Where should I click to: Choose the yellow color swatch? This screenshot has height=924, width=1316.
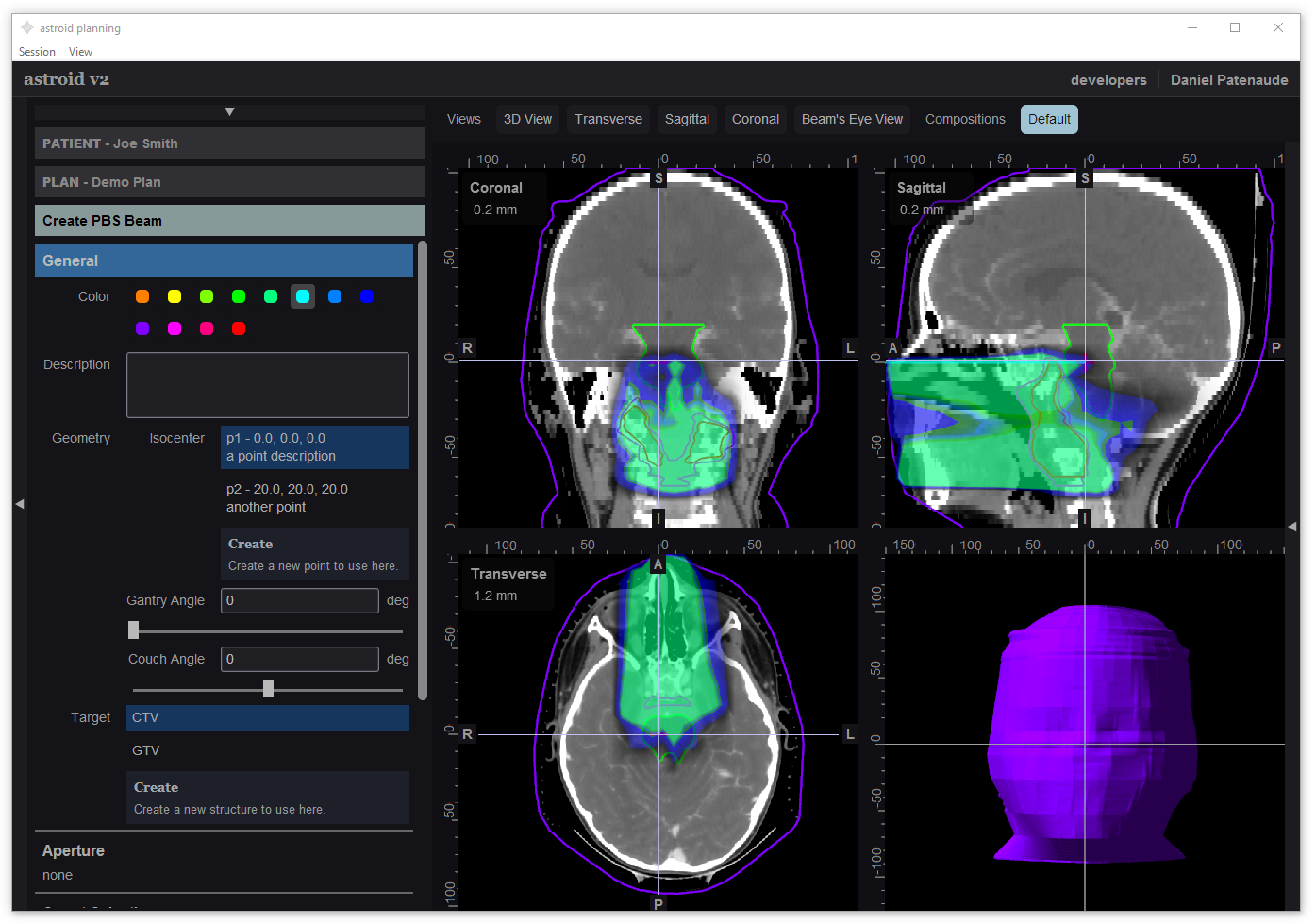[175, 296]
